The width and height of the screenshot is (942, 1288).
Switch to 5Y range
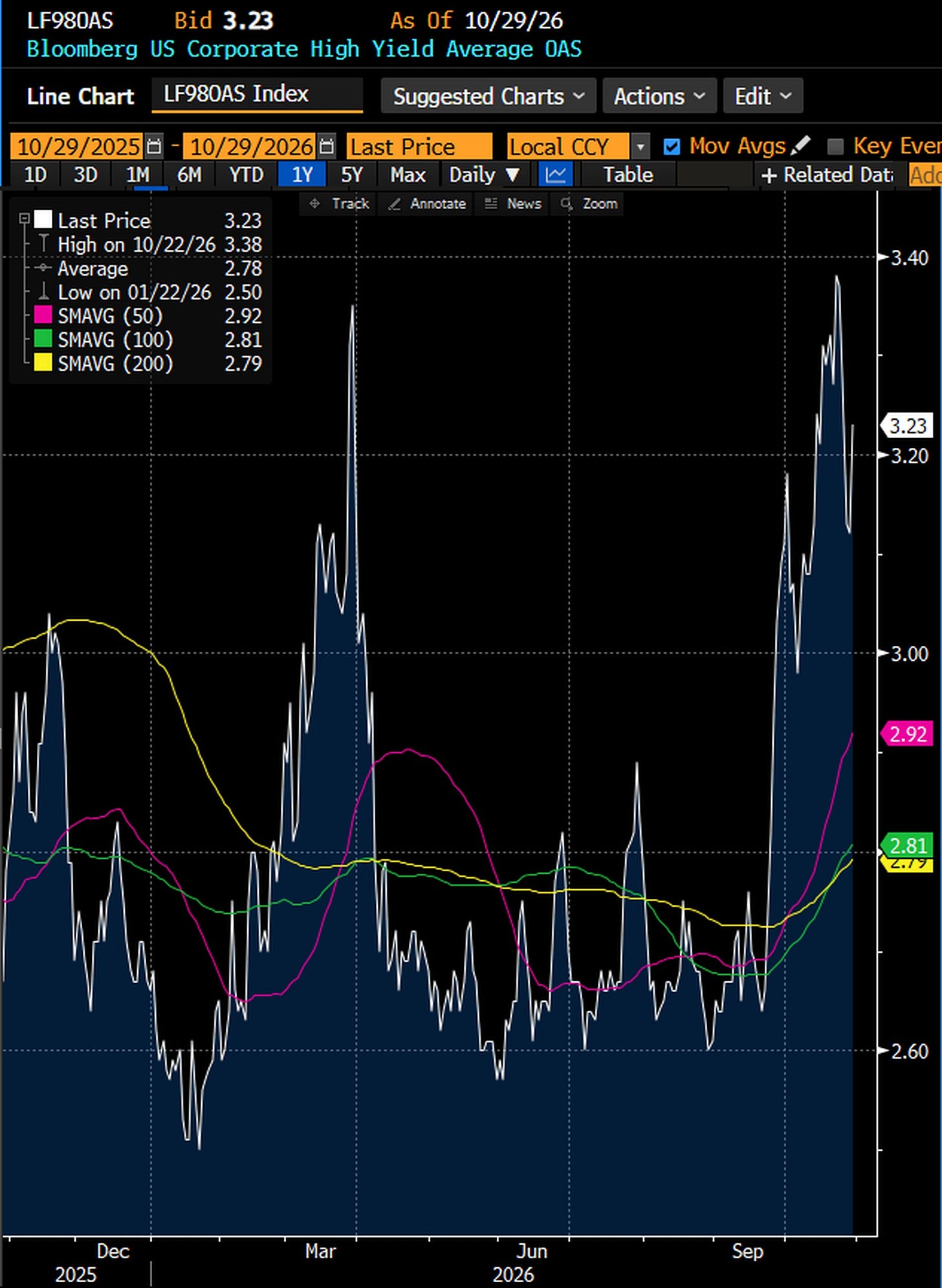click(352, 175)
